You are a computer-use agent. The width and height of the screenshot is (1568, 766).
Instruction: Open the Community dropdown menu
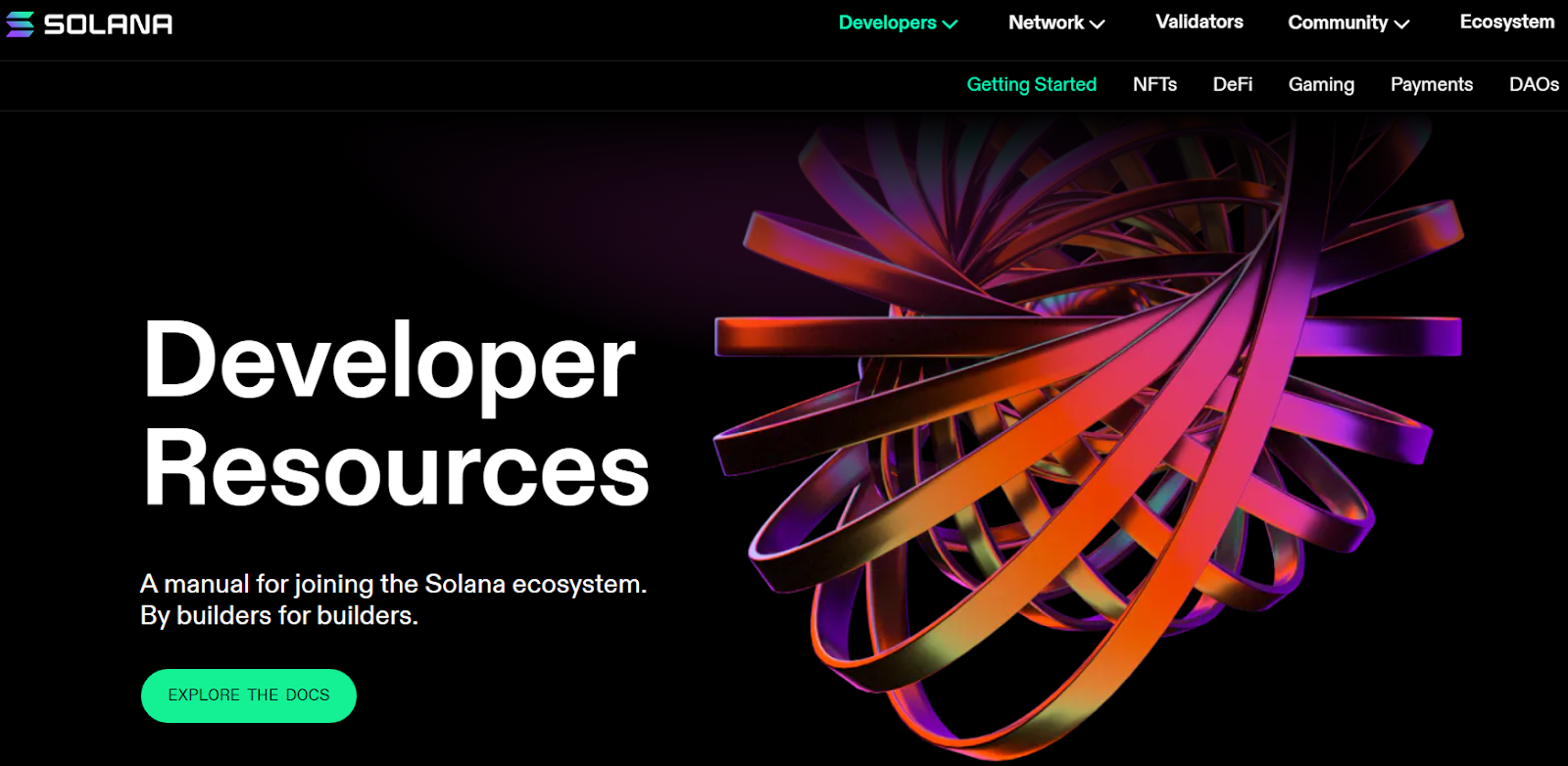click(1348, 23)
